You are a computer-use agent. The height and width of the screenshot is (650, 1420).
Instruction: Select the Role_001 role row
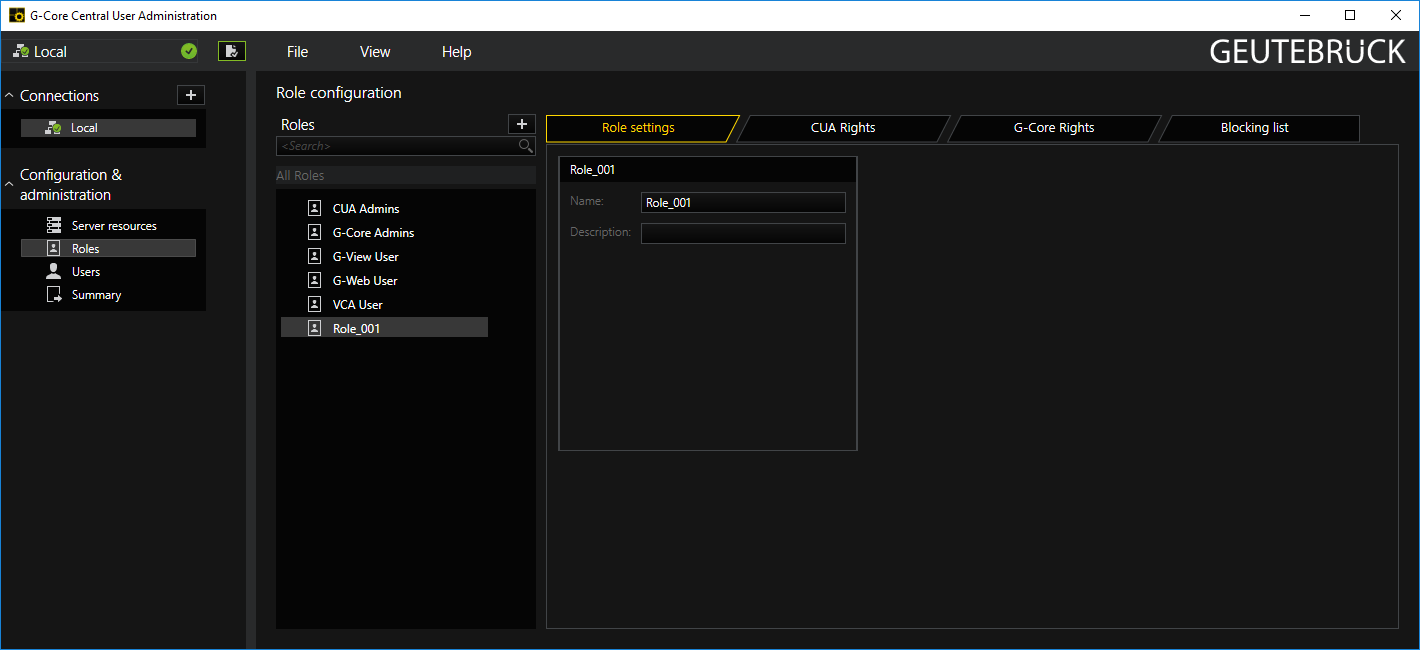384,328
